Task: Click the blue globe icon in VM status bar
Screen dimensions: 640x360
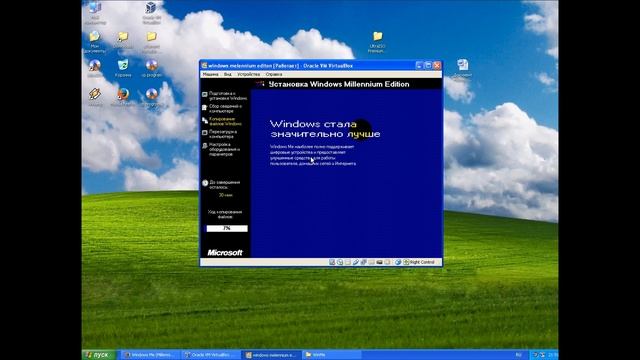Action: (398, 262)
